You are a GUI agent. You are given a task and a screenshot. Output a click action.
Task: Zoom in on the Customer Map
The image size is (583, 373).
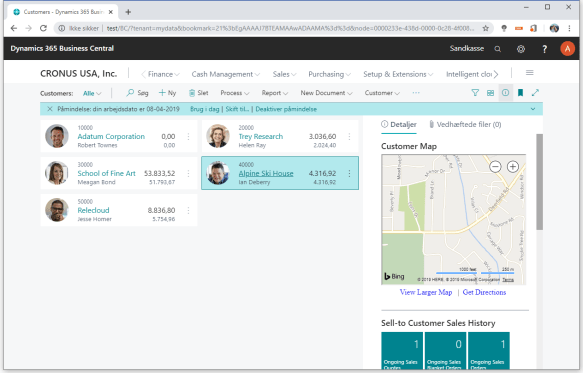[513, 167]
